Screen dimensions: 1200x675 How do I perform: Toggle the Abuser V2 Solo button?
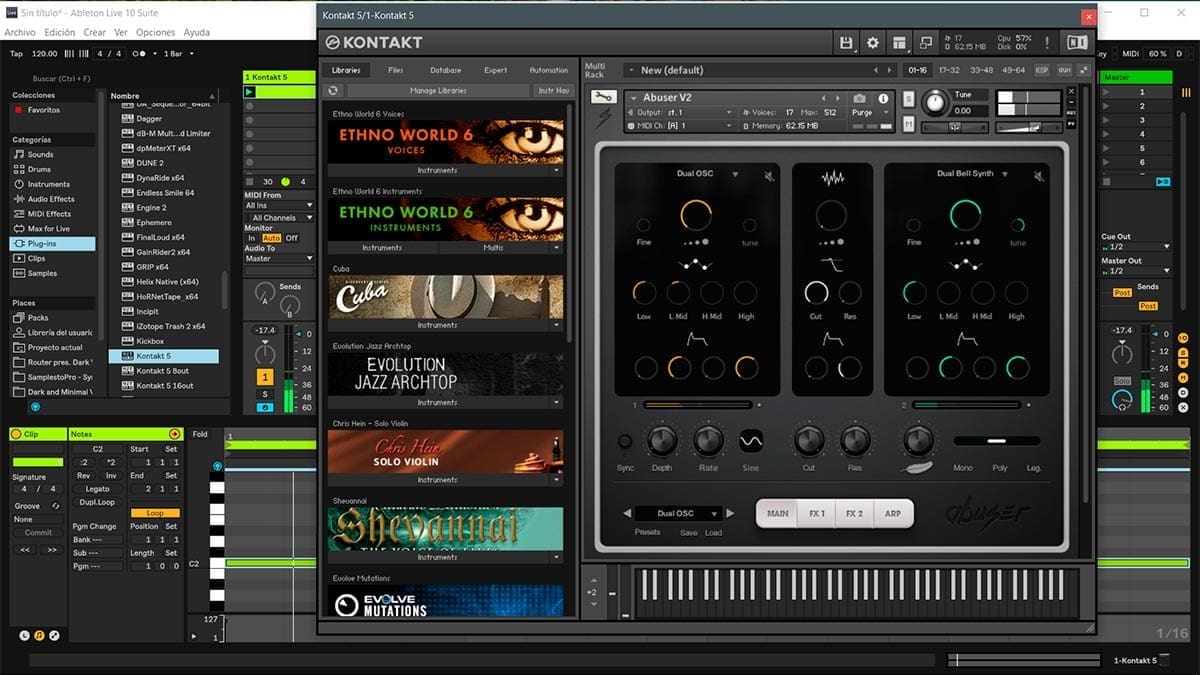pos(909,99)
